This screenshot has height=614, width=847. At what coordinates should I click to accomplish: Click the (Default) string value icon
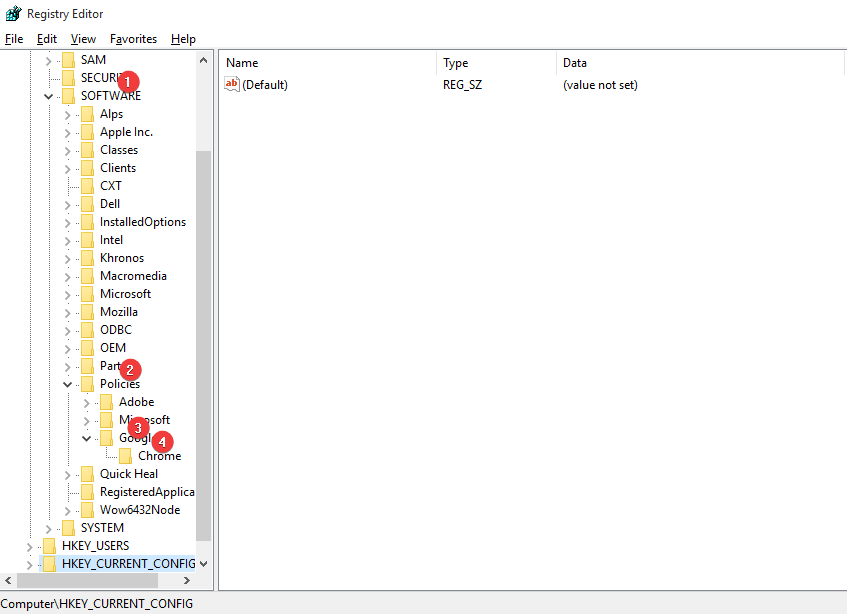pos(233,85)
